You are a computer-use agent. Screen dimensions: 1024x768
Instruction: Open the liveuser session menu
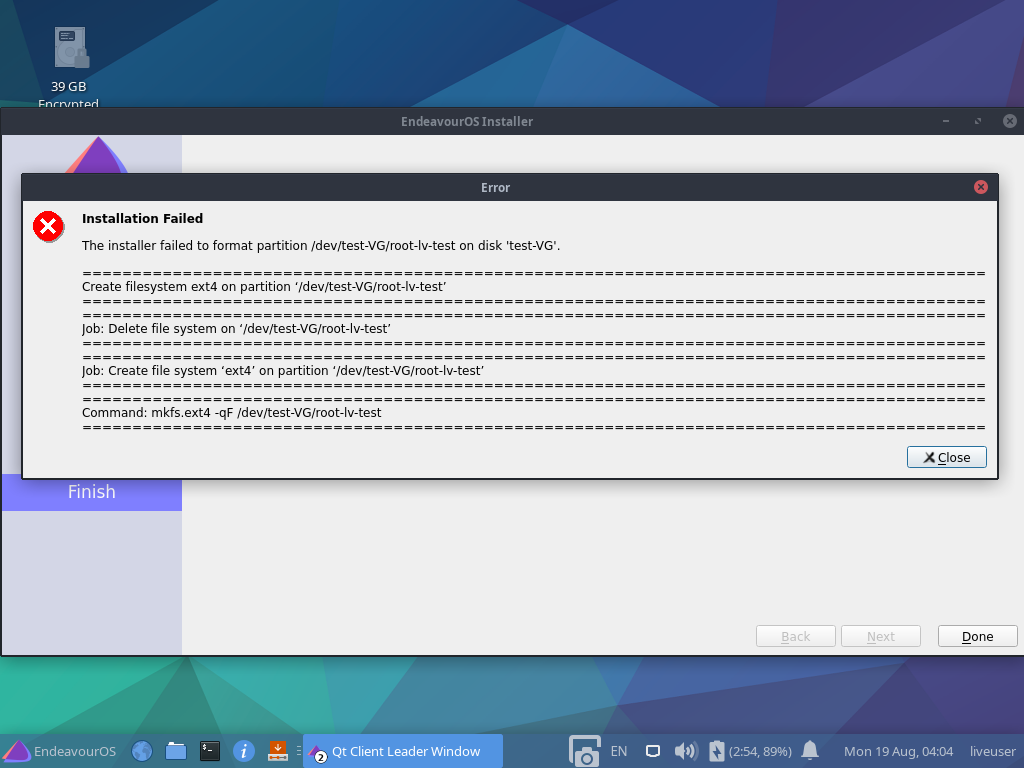click(x=992, y=752)
